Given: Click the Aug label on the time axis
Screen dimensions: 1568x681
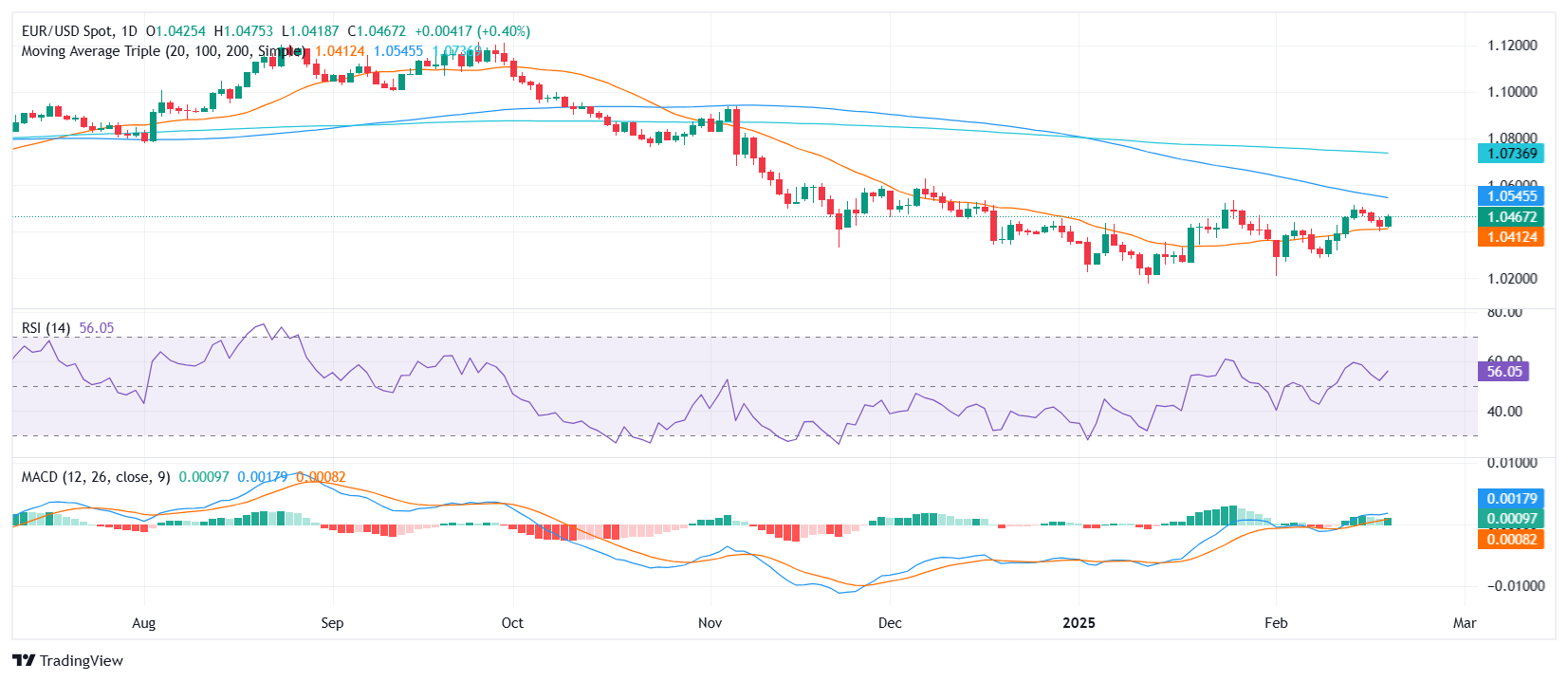Looking at the screenshot, I should coord(144,623).
